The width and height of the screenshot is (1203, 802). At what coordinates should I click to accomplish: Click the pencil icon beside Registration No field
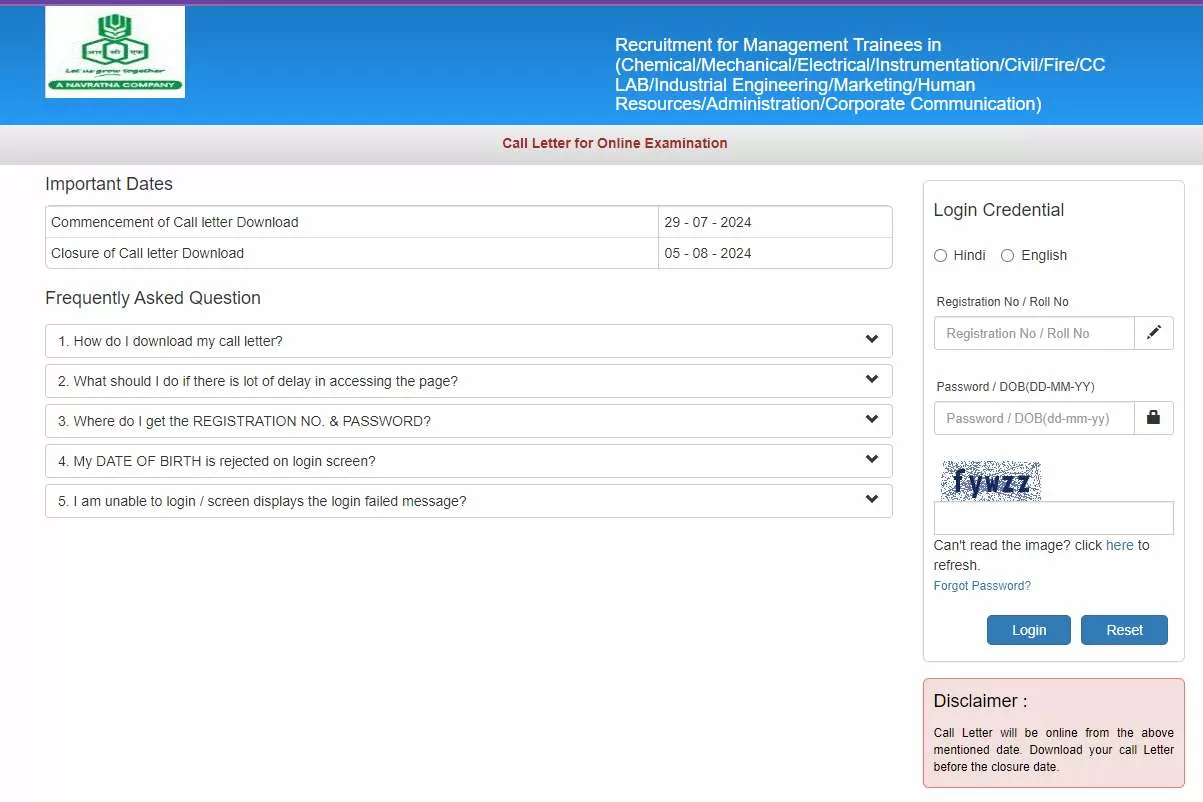[x=1153, y=333]
